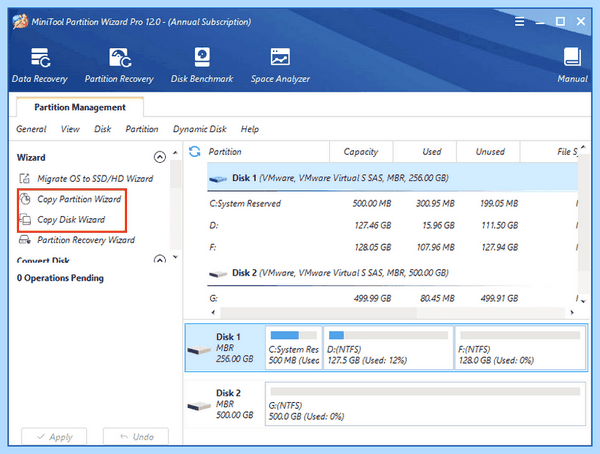Select Disk 1 row in partition list
The width and height of the screenshot is (600, 454).
(x=392, y=178)
